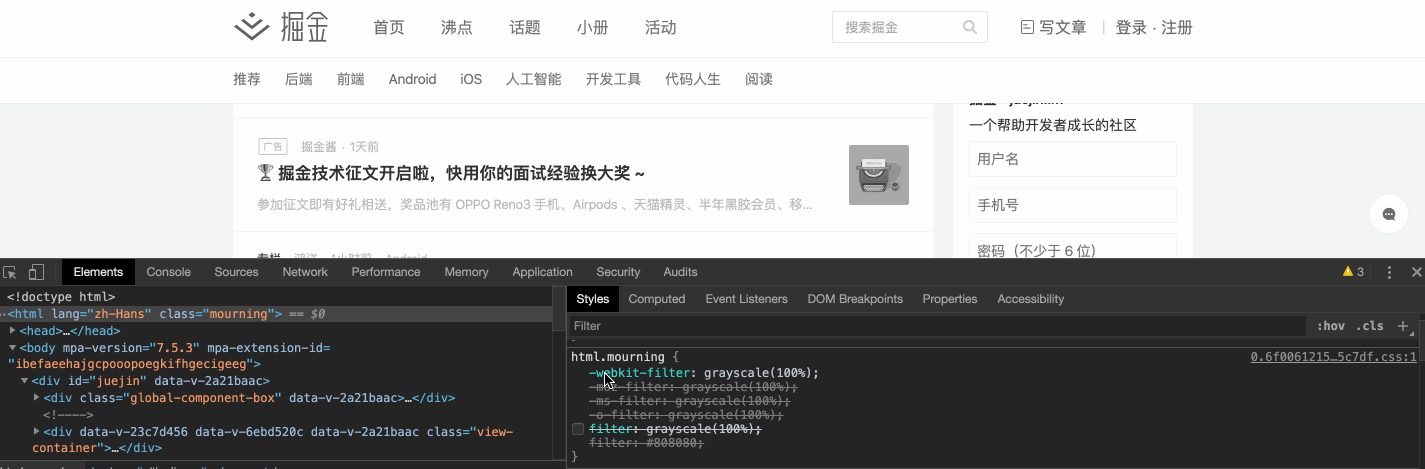1425x469 pixels.
Task: Select the 人工智能 category
Action: coord(534,79)
